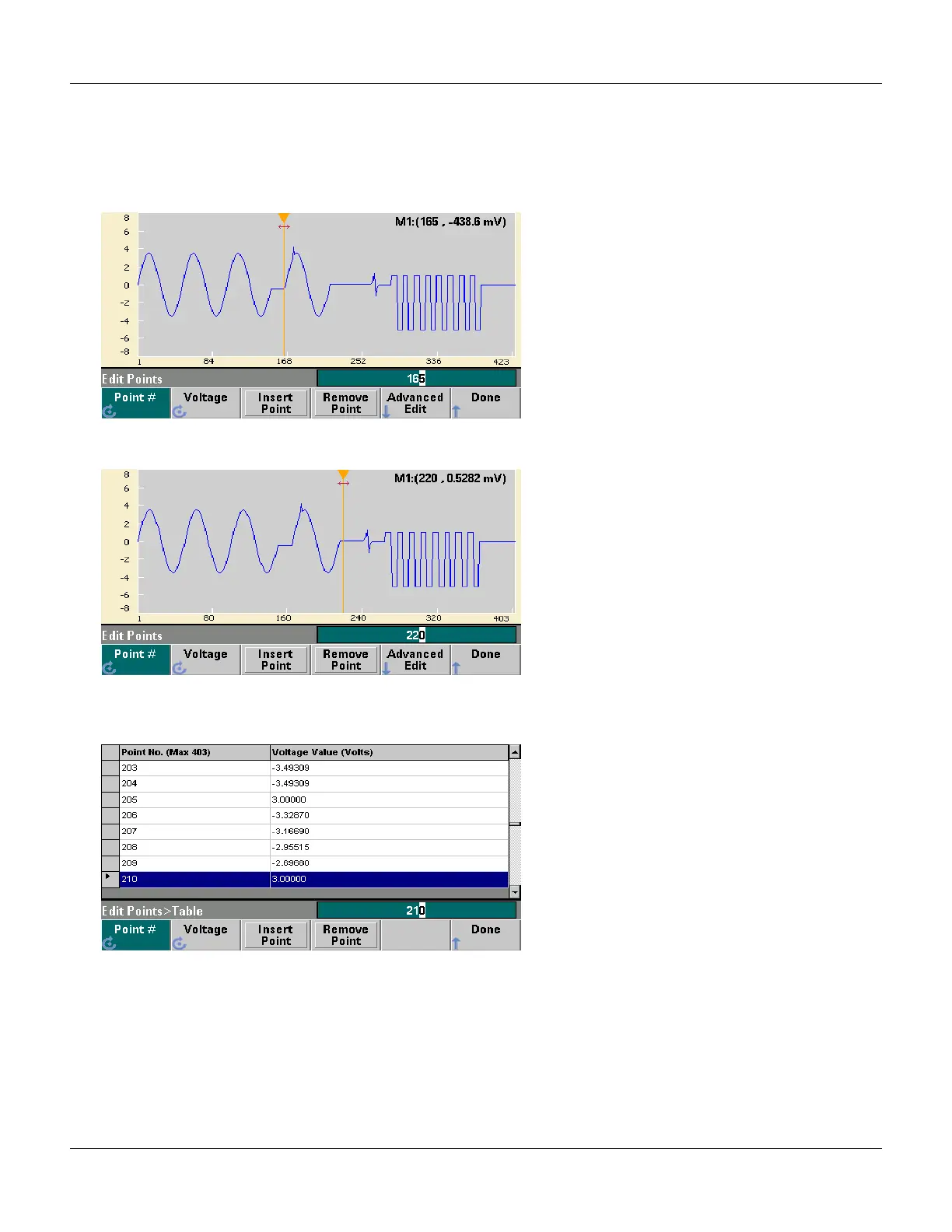Click voltage -3.16690 in row 207
The width and height of the screenshot is (952, 1232).
click(x=389, y=831)
